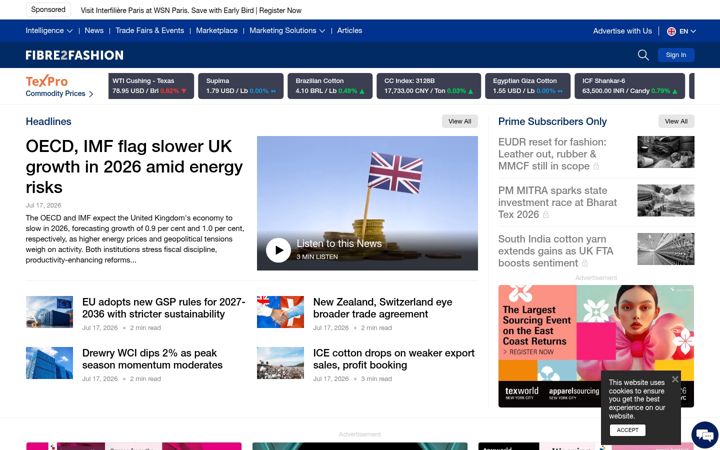The height and width of the screenshot is (450, 720).
Task: Click the EUDR reset article thumbnail
Action: pos(666,152)
